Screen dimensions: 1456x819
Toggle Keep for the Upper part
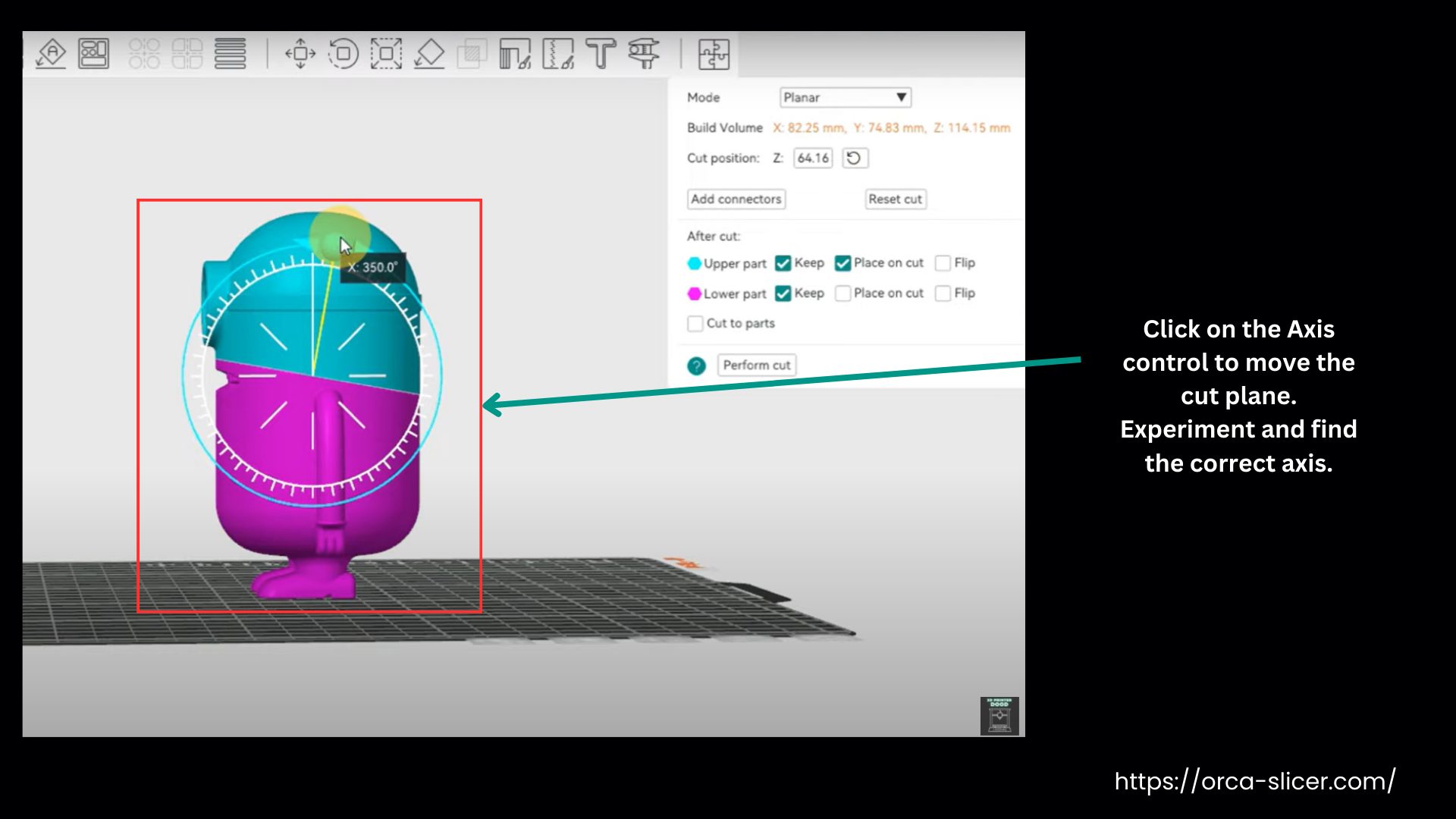click(x=783, y=263)
